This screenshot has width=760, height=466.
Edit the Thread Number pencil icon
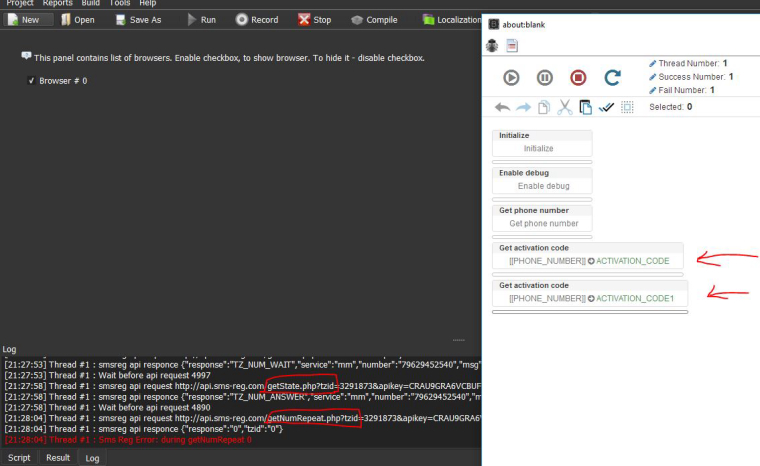653,63
